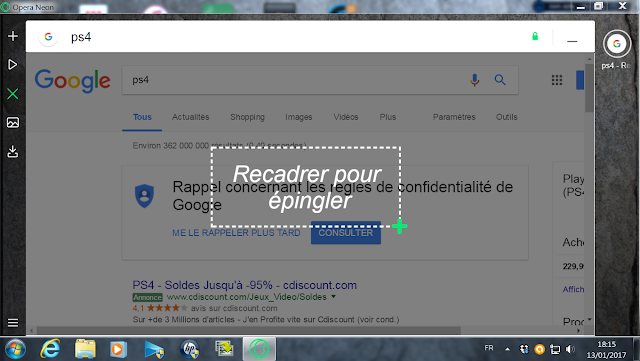Screen dimensions: 640x361
Task: Click the horizontal scroll right arrow
Action: click(578, 330)
